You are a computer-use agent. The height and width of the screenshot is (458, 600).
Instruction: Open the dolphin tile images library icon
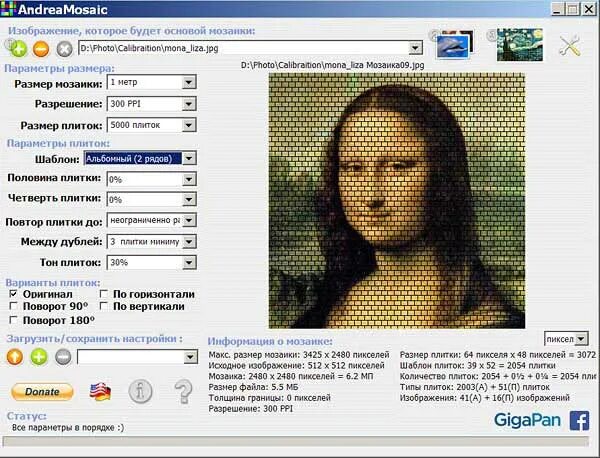pos(453,45)
